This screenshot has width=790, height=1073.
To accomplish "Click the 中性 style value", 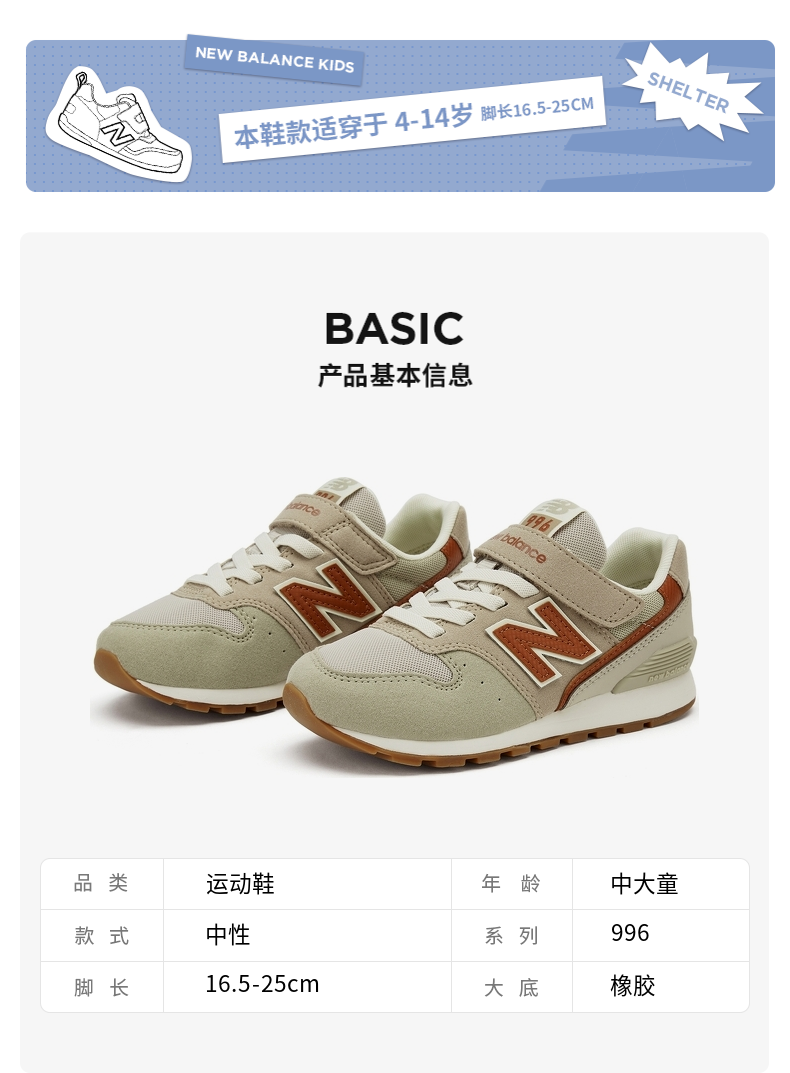I will coord(228,935).
